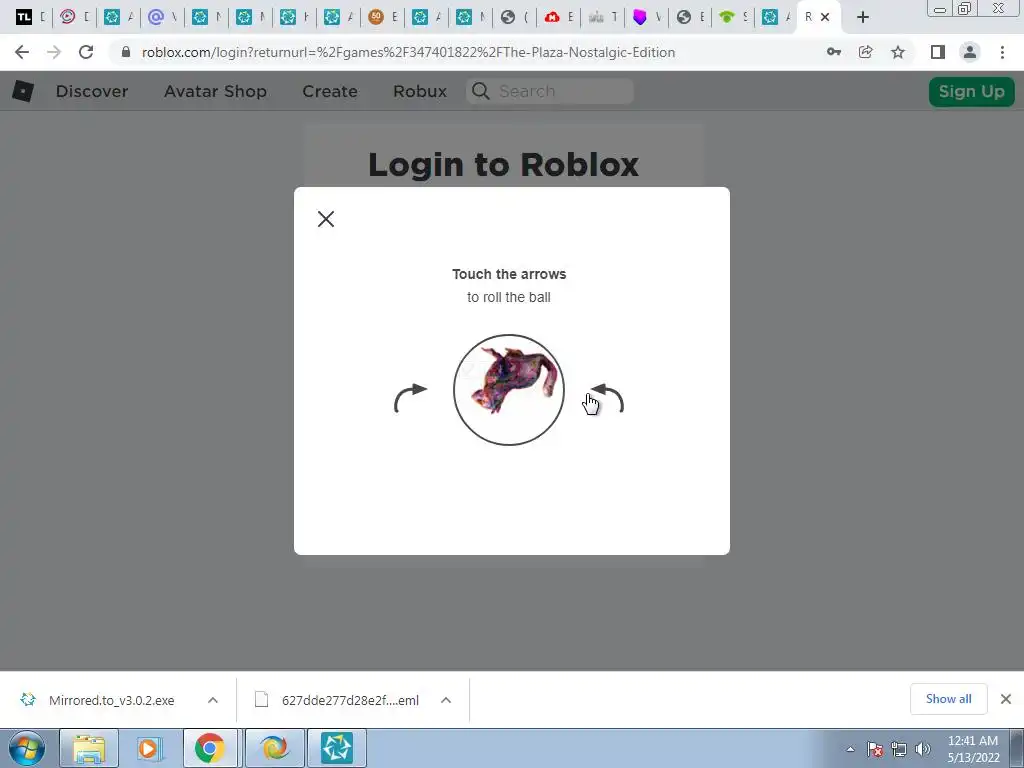The image size is (1024, 768).
Task: Toggle the Chrome side panel icon
Action: click(x=938, y=52)
